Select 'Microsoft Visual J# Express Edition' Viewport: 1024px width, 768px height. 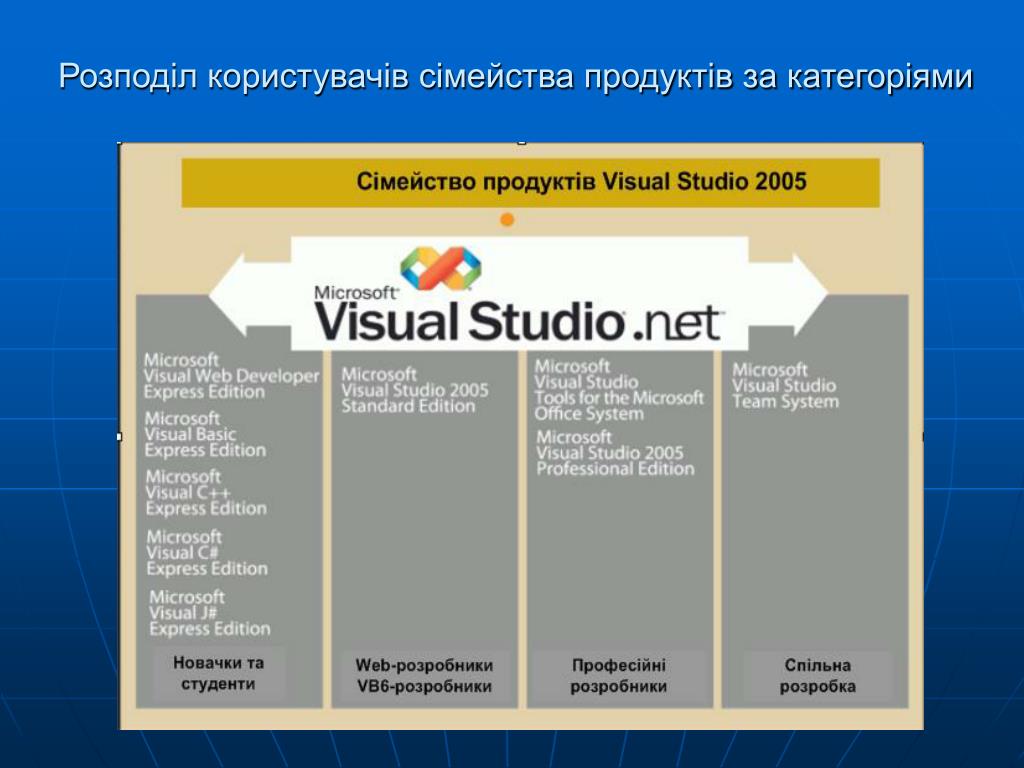[x=210, y=613]
